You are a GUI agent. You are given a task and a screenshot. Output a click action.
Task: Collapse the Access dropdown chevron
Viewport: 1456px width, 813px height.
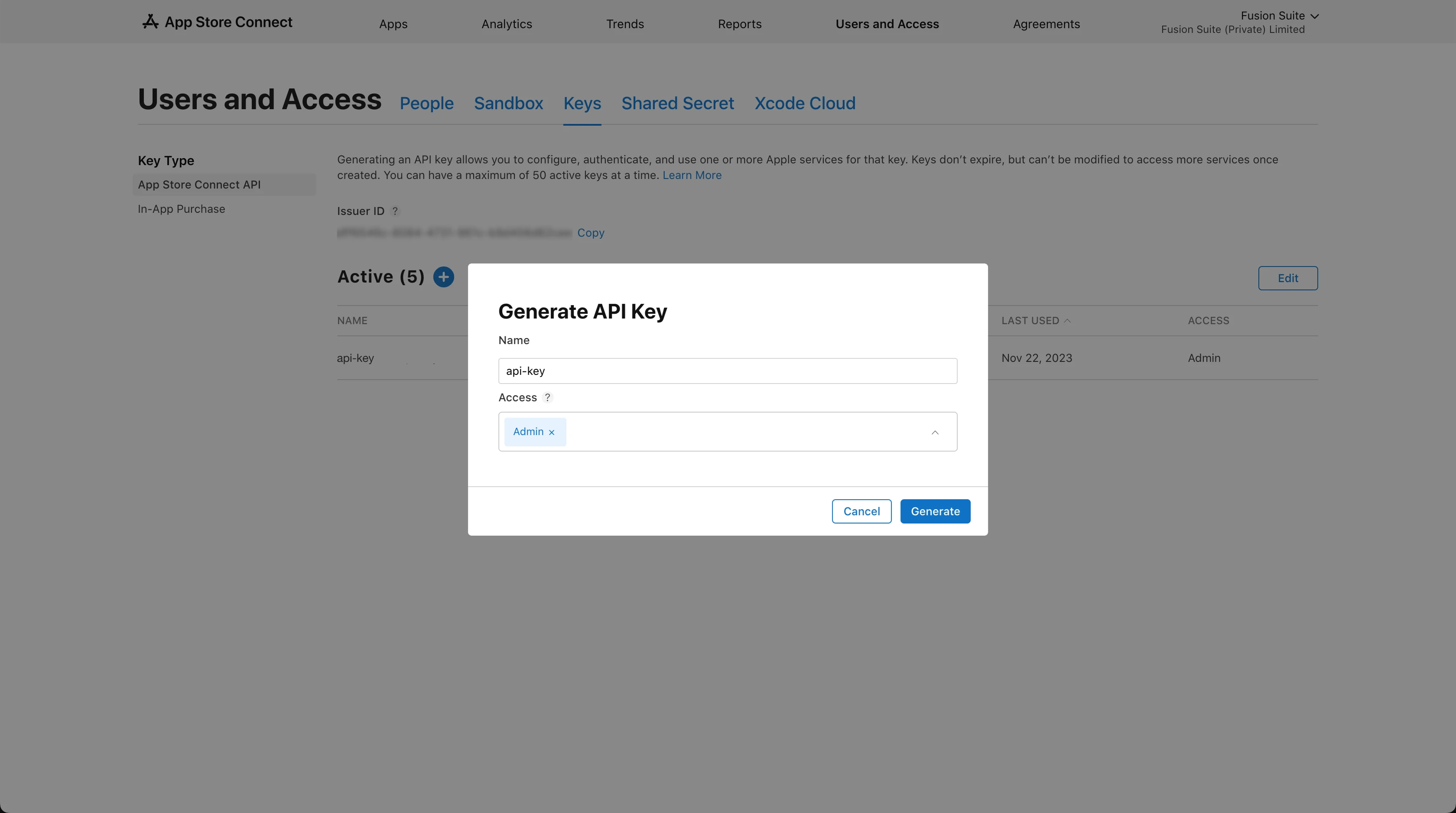point(935,433)
